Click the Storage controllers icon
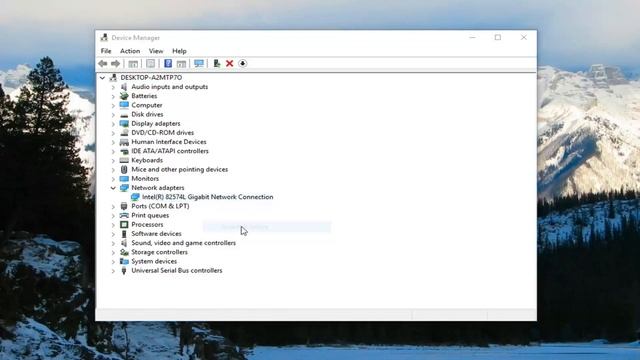The height and width of the screenshot is (360, 640). pos(124,252)
